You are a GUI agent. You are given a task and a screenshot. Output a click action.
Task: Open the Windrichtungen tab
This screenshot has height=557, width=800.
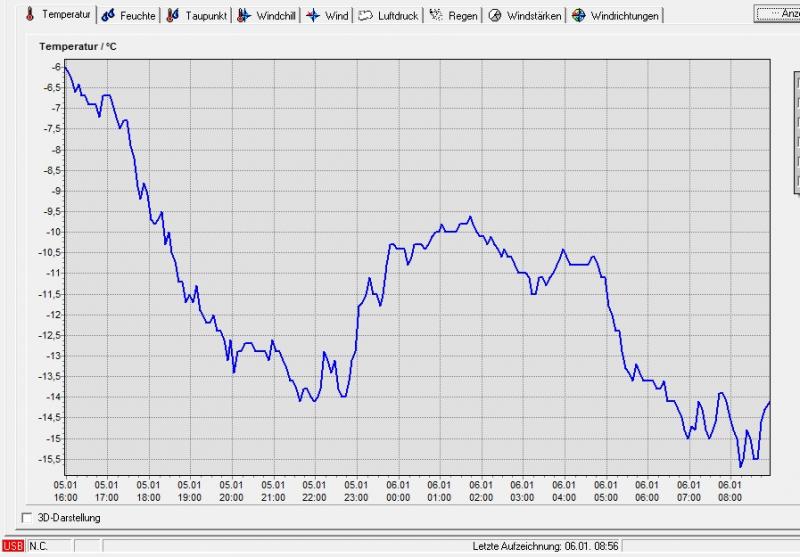point(615,16)
